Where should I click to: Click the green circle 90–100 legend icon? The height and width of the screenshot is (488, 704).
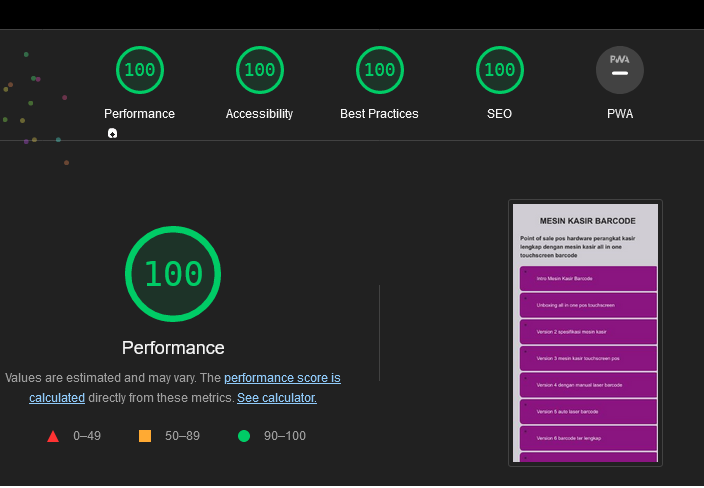click(x=244, y=436)
